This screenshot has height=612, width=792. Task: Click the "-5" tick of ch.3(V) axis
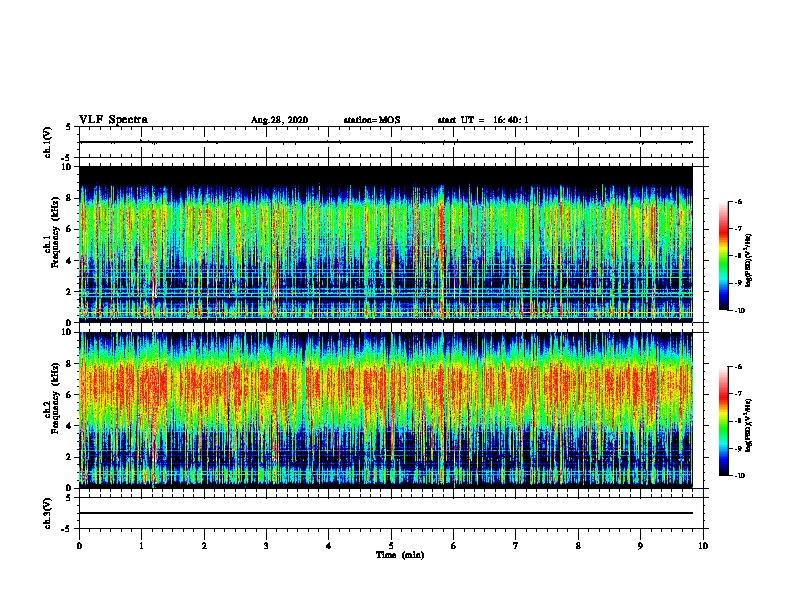pyautogui.click(x=67, y=529)
